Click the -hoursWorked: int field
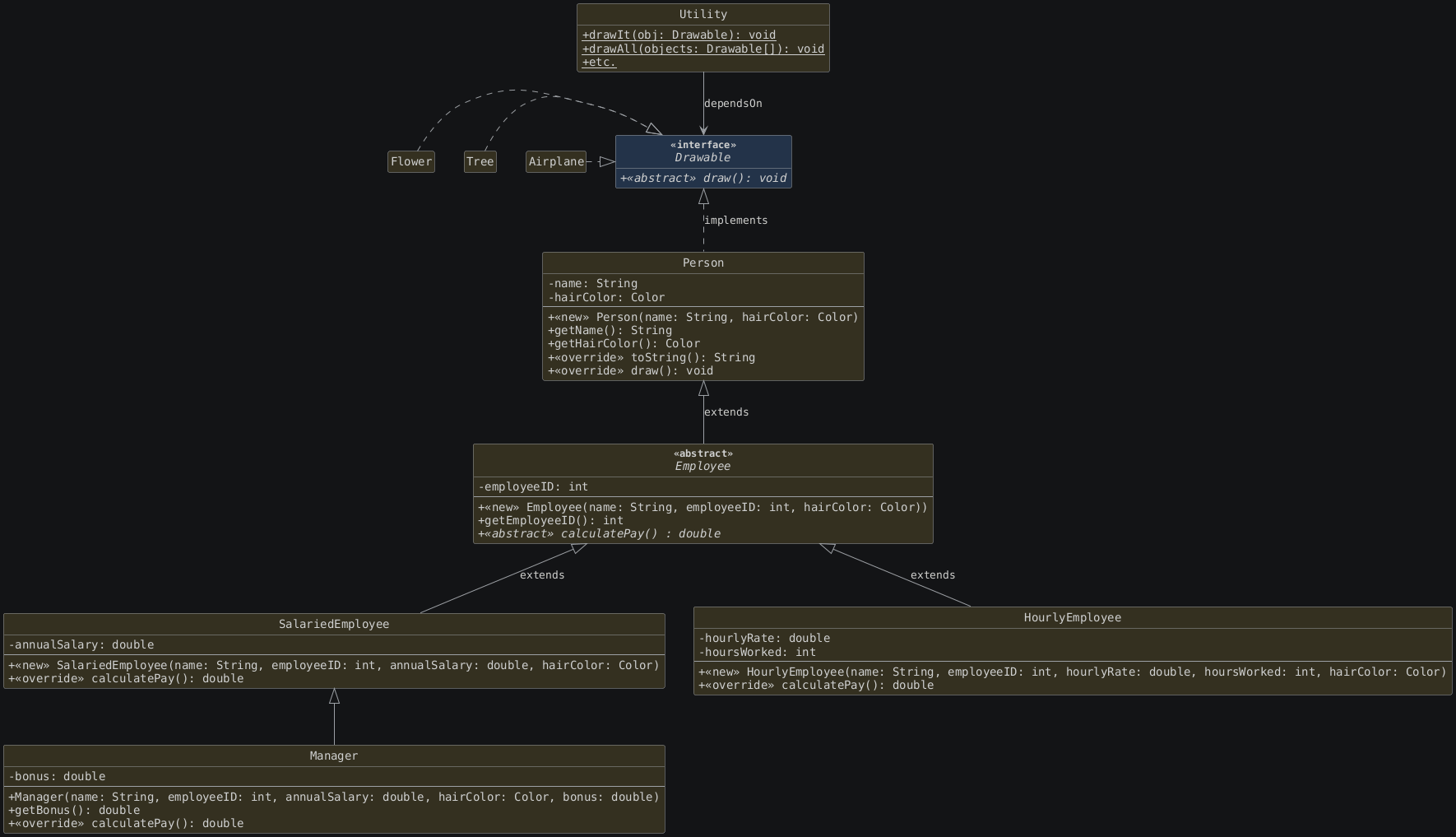Image resolution: width=1456 pixels, height=837 pixels. point(757,652)
